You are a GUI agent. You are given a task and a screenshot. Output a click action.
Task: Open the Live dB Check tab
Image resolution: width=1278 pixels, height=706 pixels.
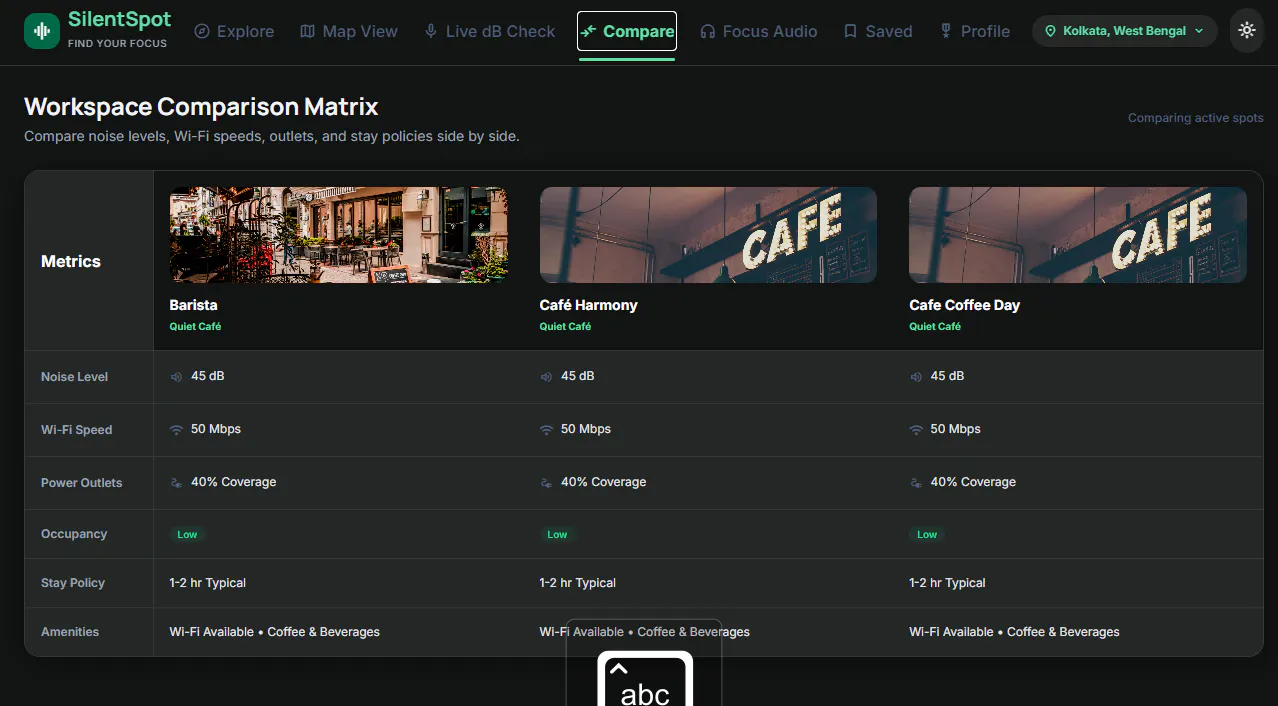[490, 31]
